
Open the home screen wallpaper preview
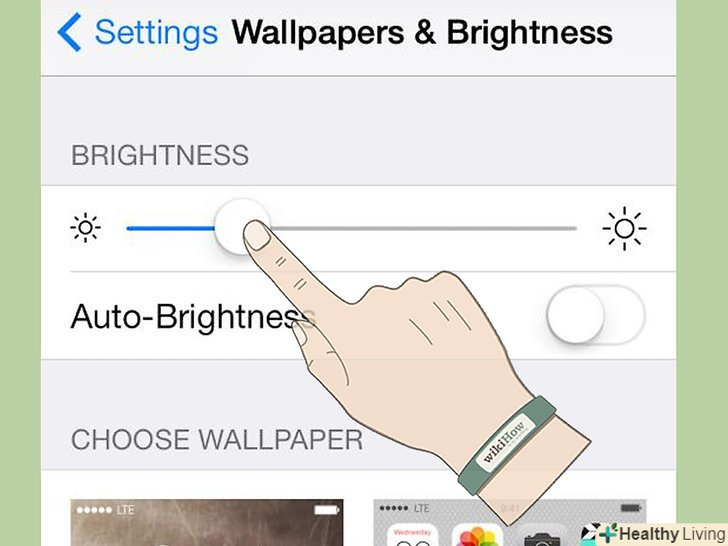point(510,522)
